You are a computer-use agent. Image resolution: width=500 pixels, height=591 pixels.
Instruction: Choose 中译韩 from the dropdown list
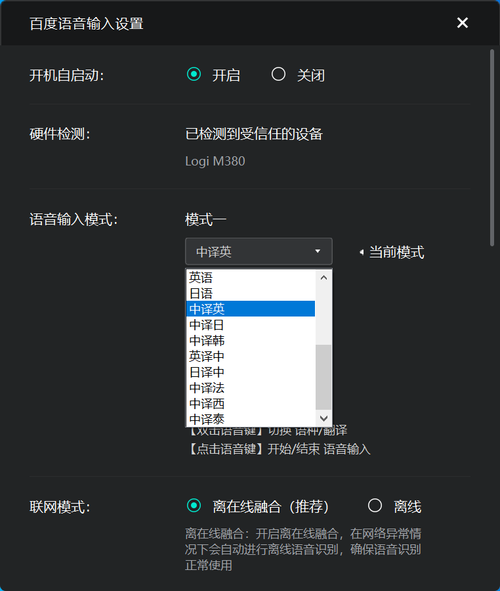pyautogui.click(x=251, y=340)
